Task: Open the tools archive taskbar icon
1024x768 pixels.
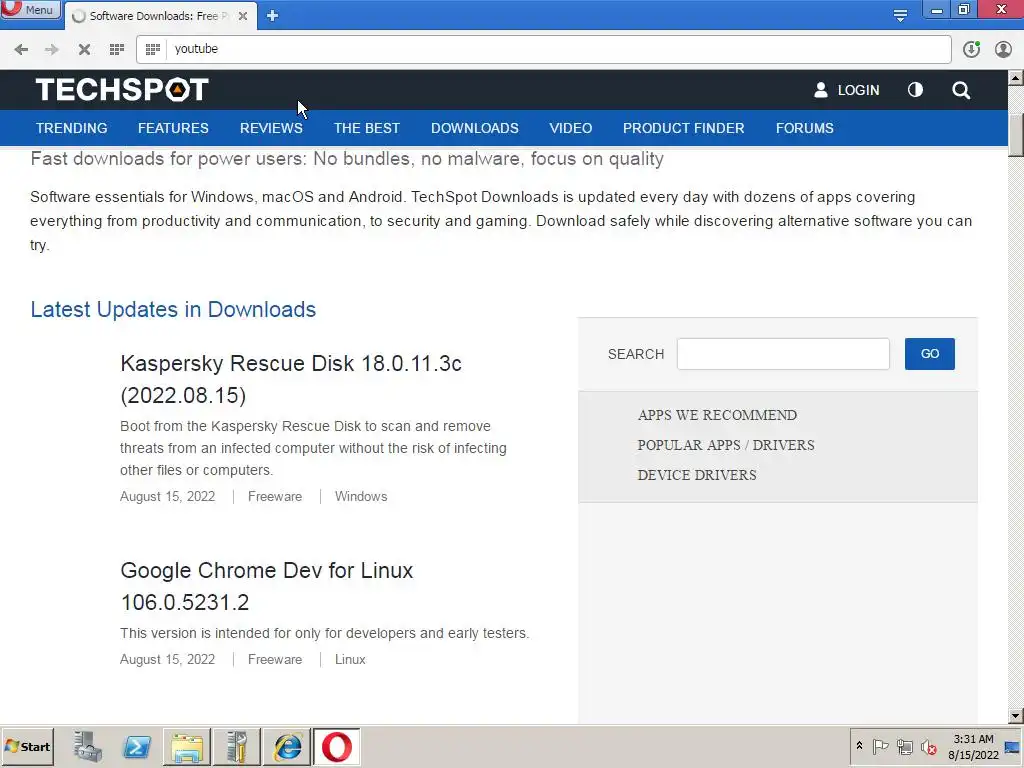Action: [236, 746]
